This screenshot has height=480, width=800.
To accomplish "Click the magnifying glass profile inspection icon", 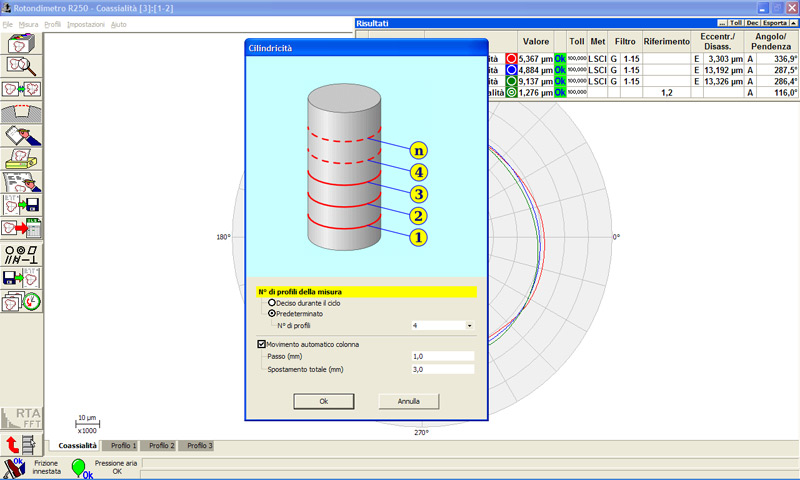I will [21, 66].
